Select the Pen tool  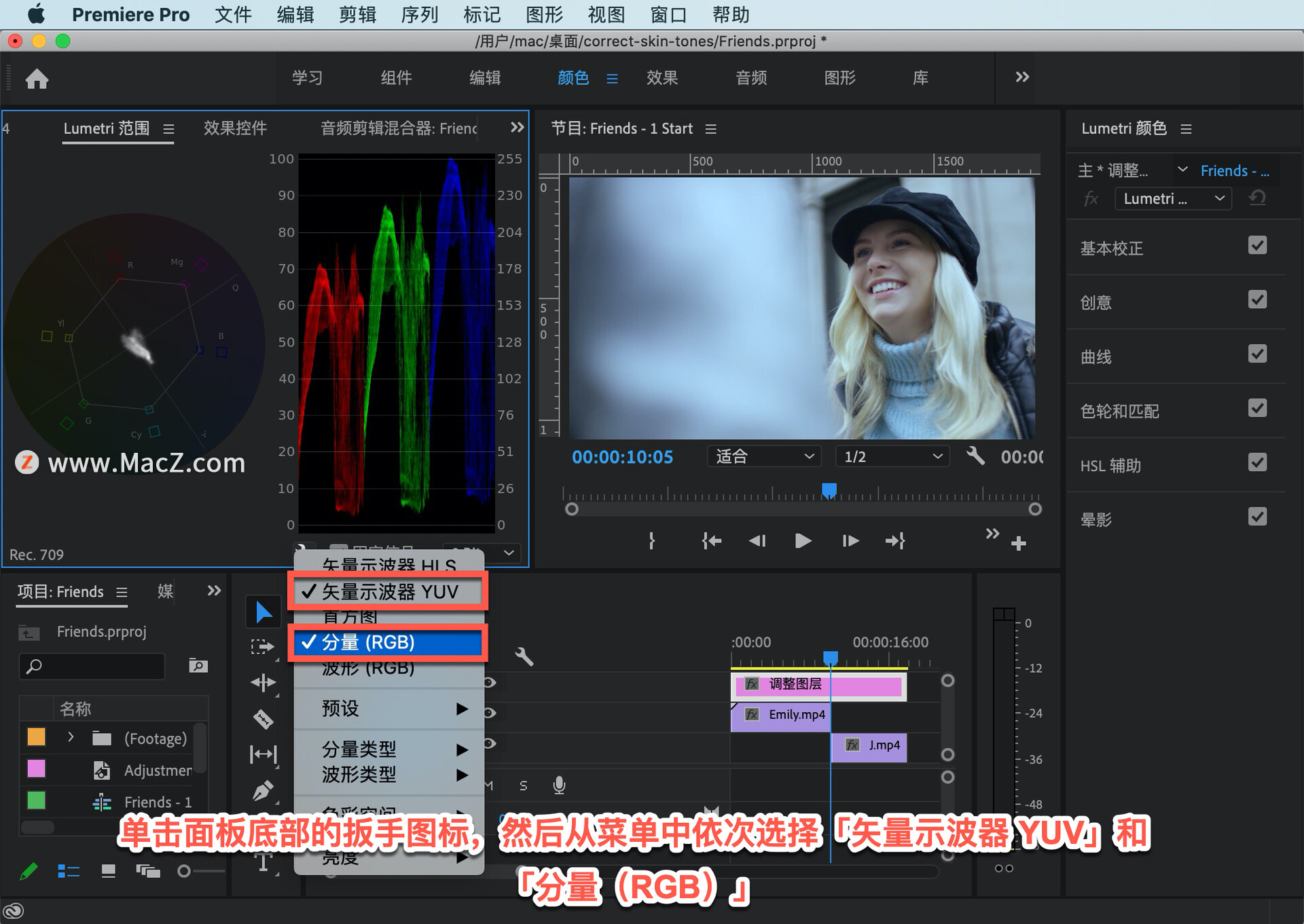click(x=264, y=791)
